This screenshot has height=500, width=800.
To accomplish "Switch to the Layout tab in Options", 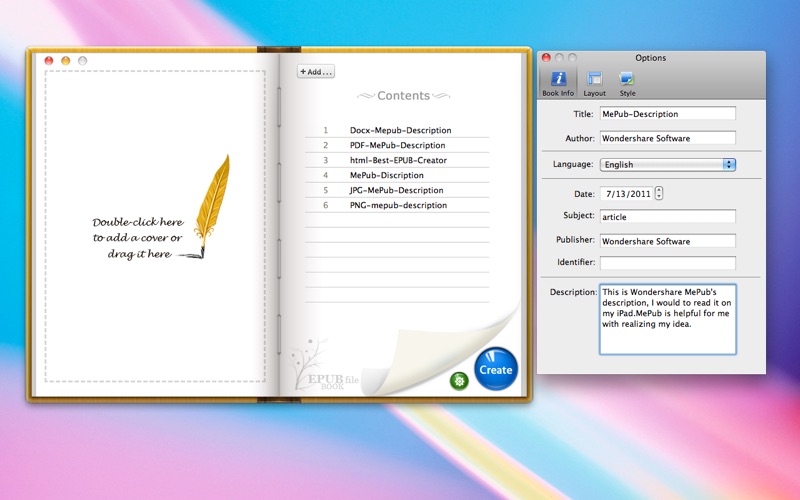I will click(x=594, y=83).
